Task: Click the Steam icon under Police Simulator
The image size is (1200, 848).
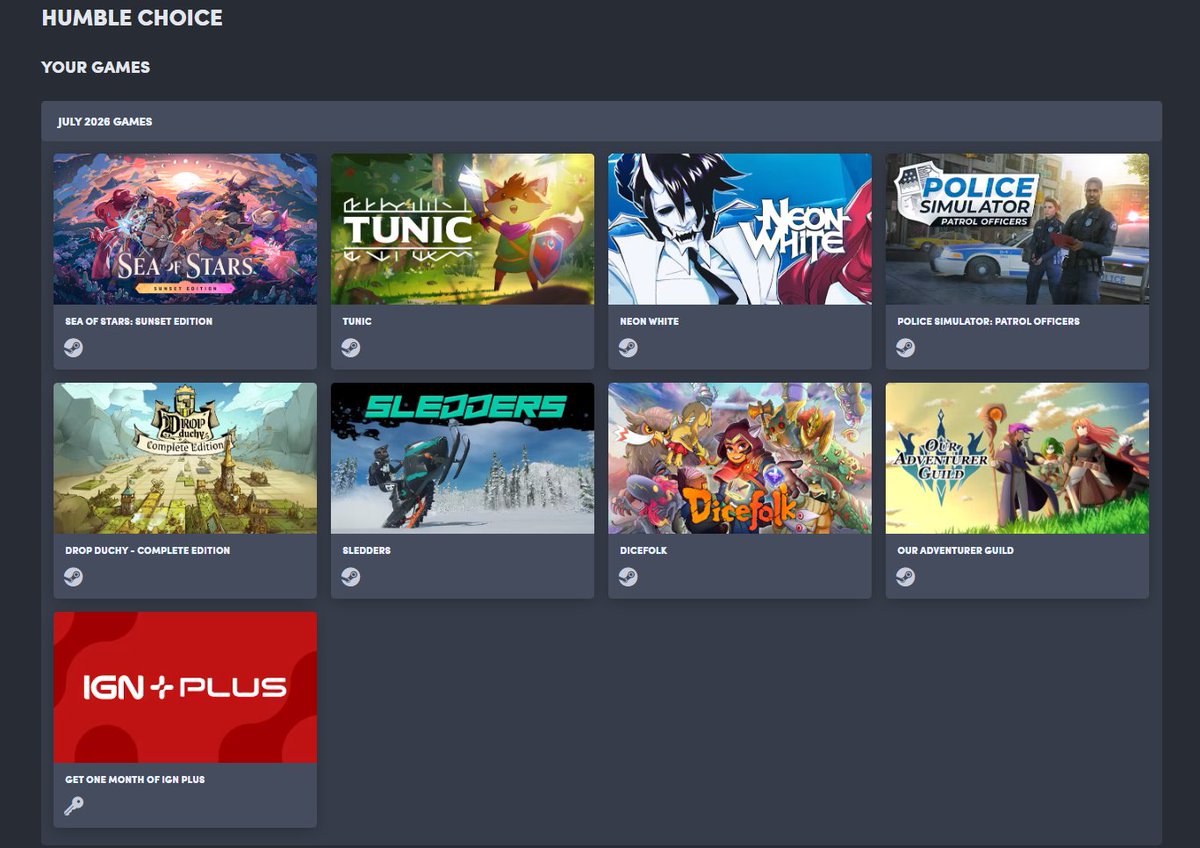Action: pyautogui.click(x=905, y=348)
